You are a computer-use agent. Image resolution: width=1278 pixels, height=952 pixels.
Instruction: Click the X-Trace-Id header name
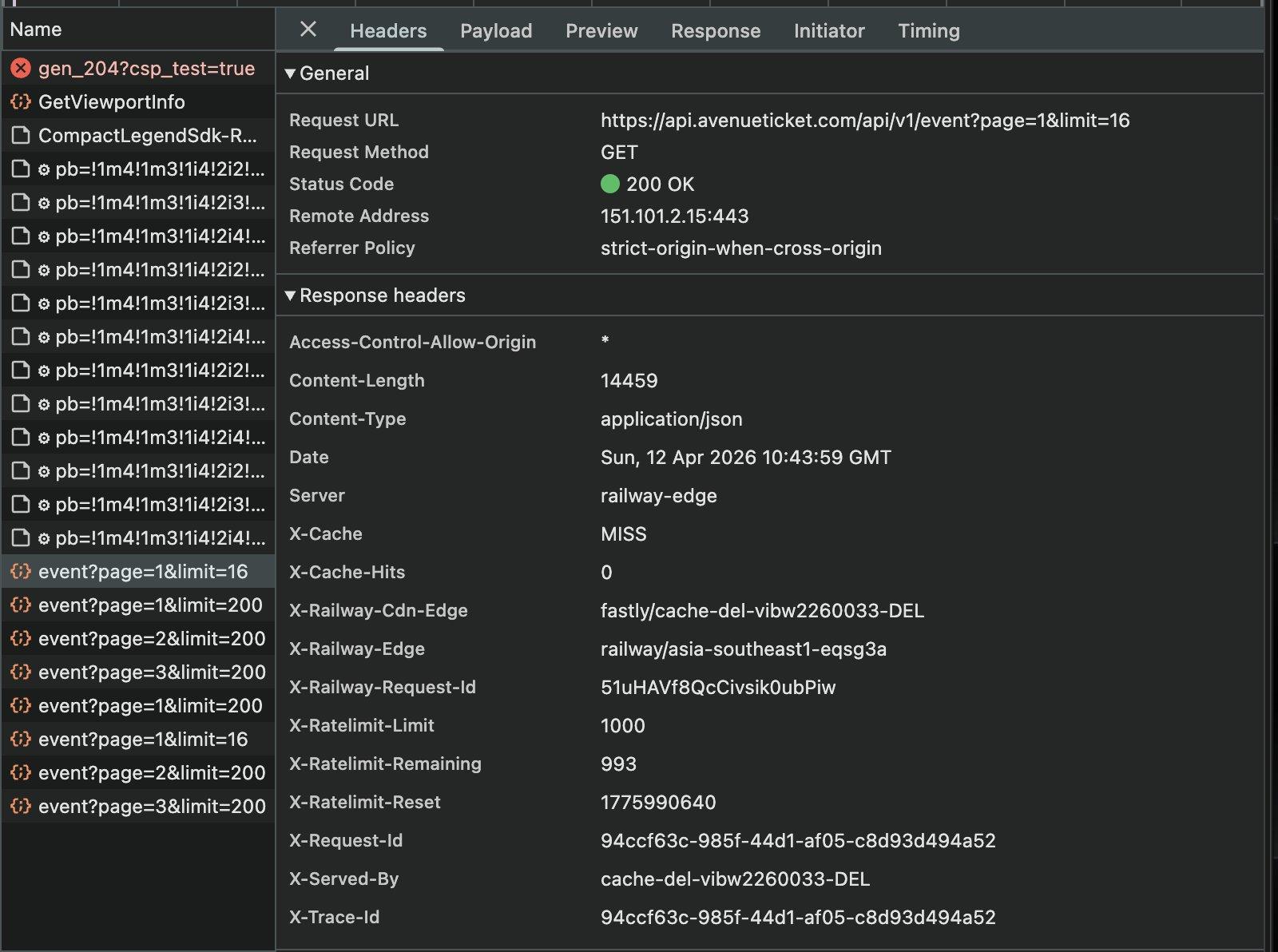coord(335,918)
